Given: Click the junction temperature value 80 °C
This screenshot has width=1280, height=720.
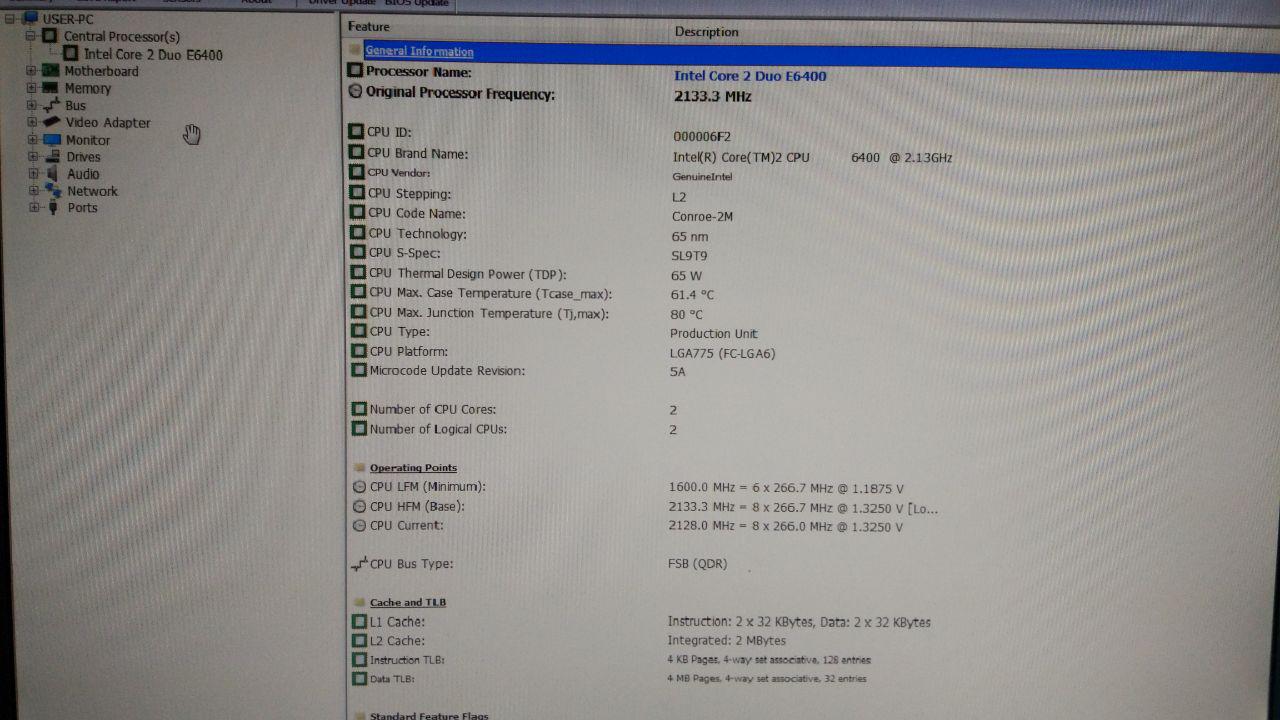Looking at the screenshot, I should [686, 314].
